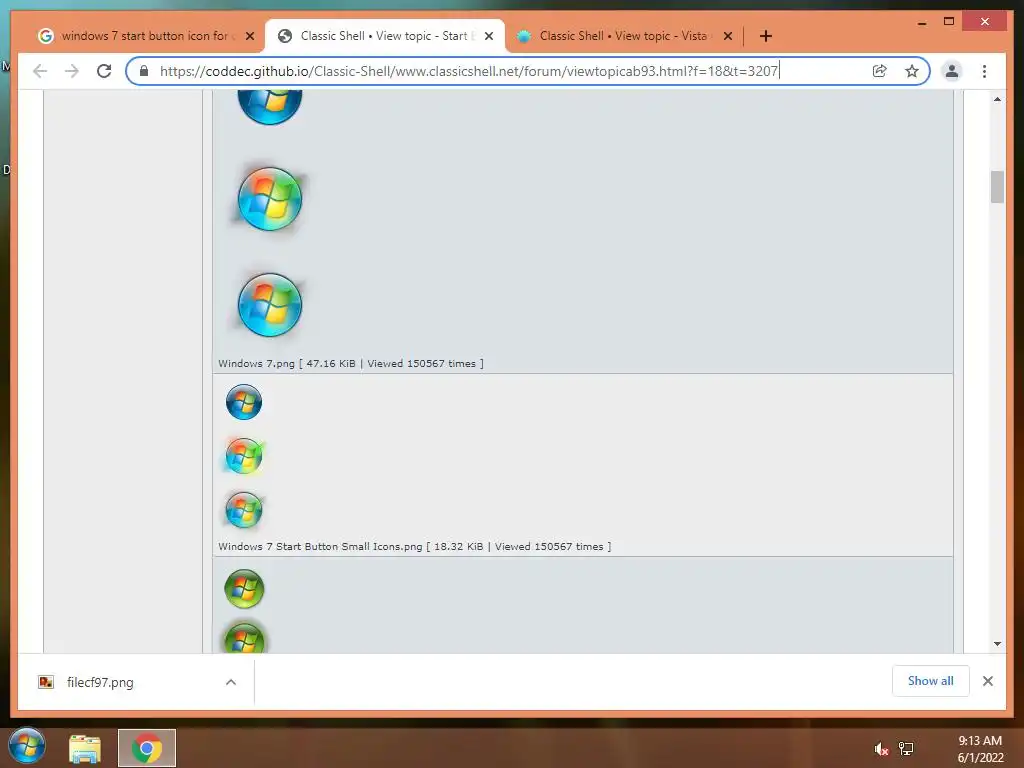Expand the filecf97.png download options chevron
This screenshot has width=1024, height=768.
[x=231, y=682]
